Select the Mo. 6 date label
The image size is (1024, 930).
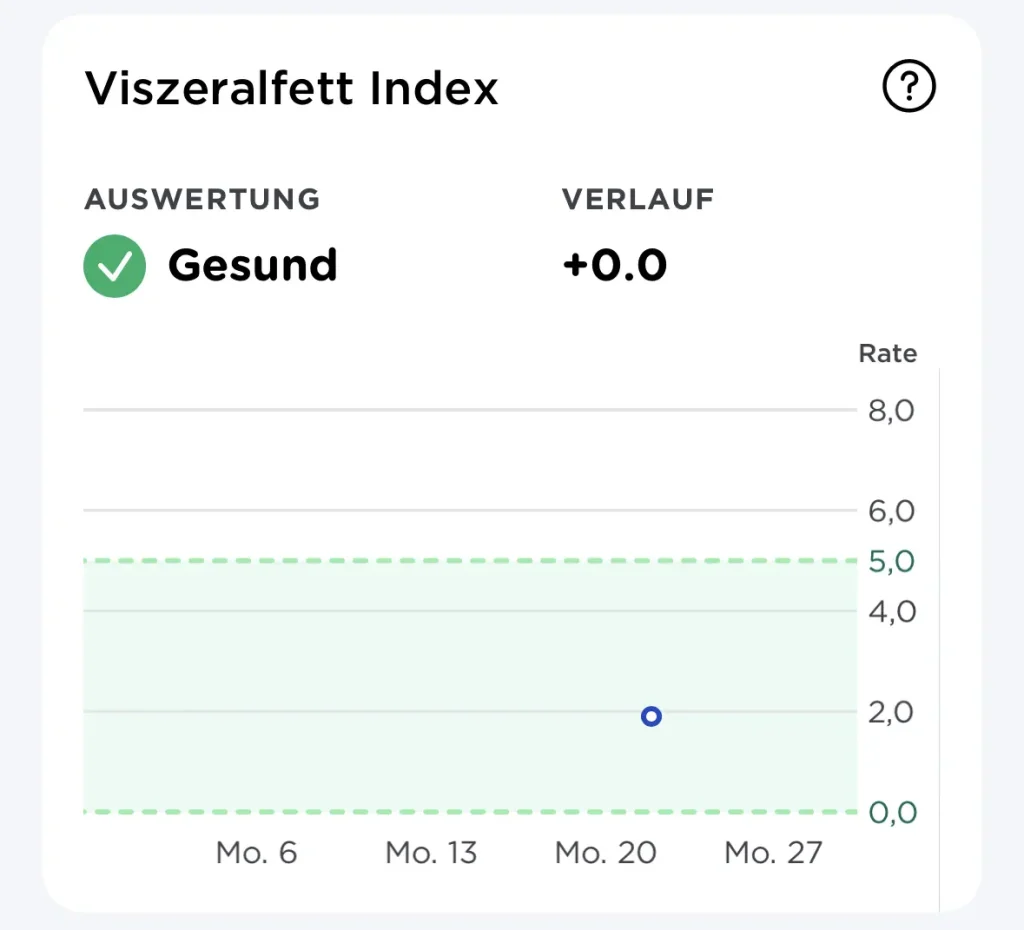[257, 852]
